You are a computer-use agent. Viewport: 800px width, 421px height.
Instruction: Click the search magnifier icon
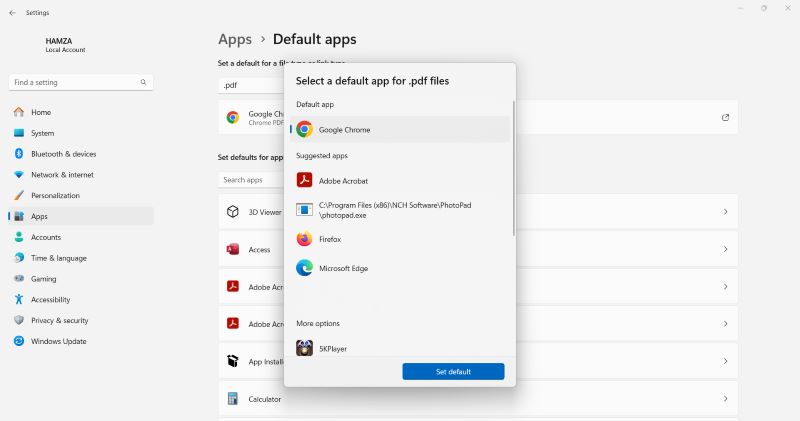143,82
